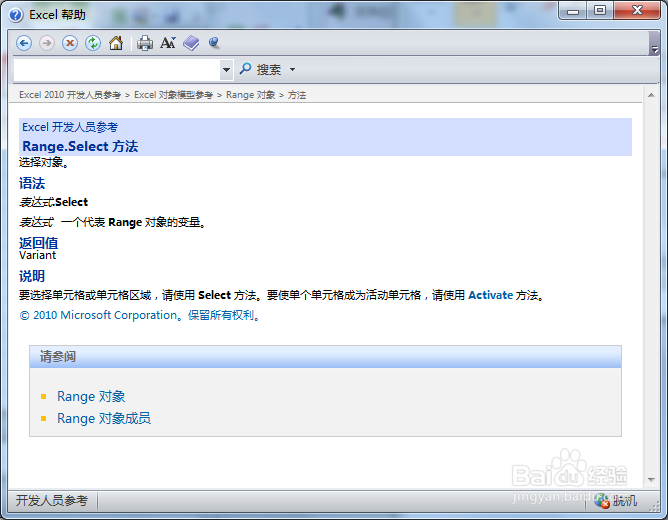The image size is (668, 520).
Task: Click the Range.Select 方法 heading
Action: click(80, 147)
